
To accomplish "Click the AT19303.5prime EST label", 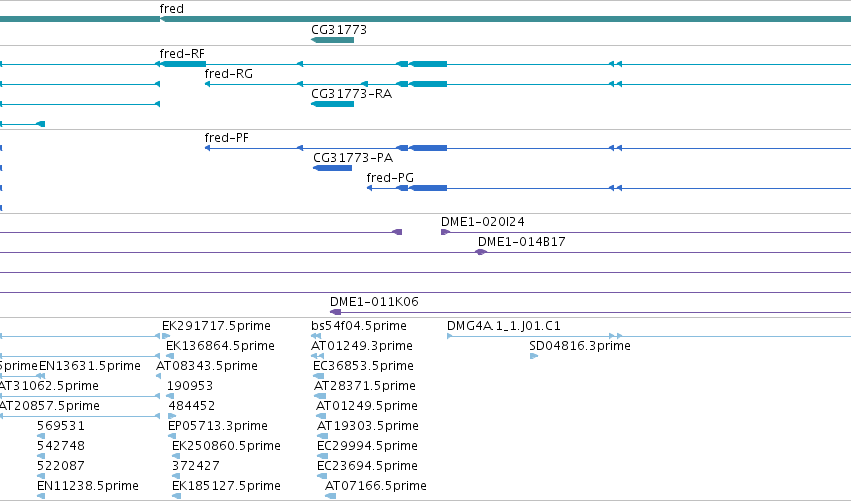I will point(367,426).
